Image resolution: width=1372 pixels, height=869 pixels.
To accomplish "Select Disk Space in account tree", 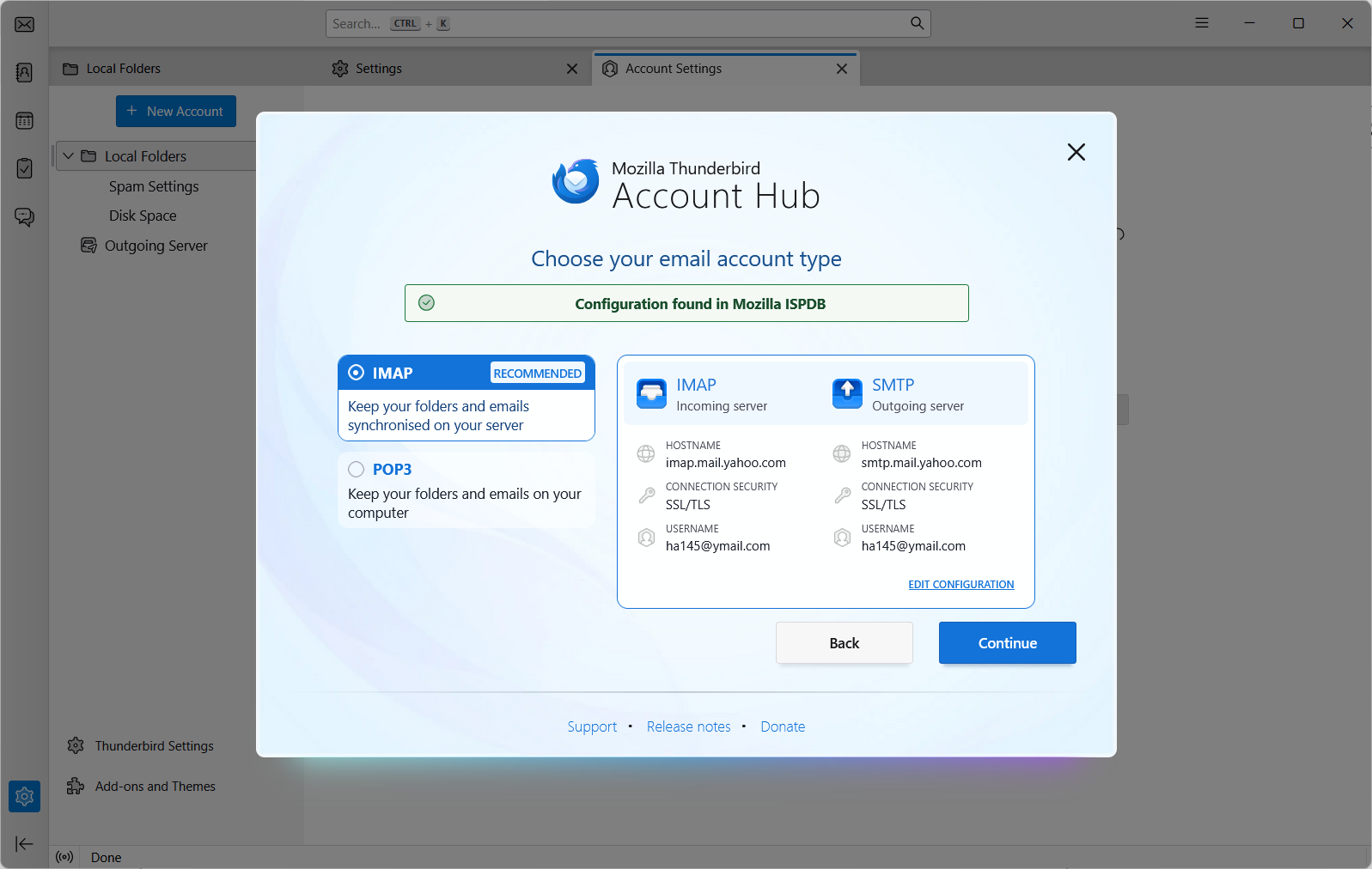I will 143,216.
